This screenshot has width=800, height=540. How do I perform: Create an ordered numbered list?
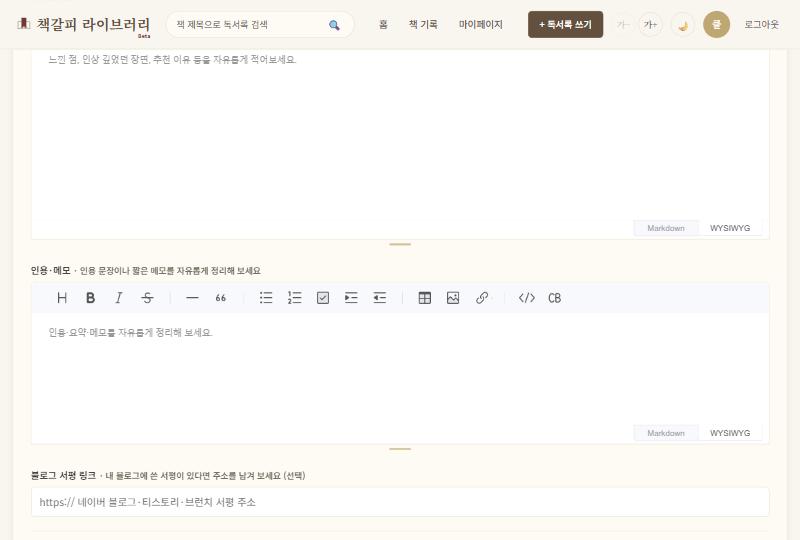click(x=294, y=298)
